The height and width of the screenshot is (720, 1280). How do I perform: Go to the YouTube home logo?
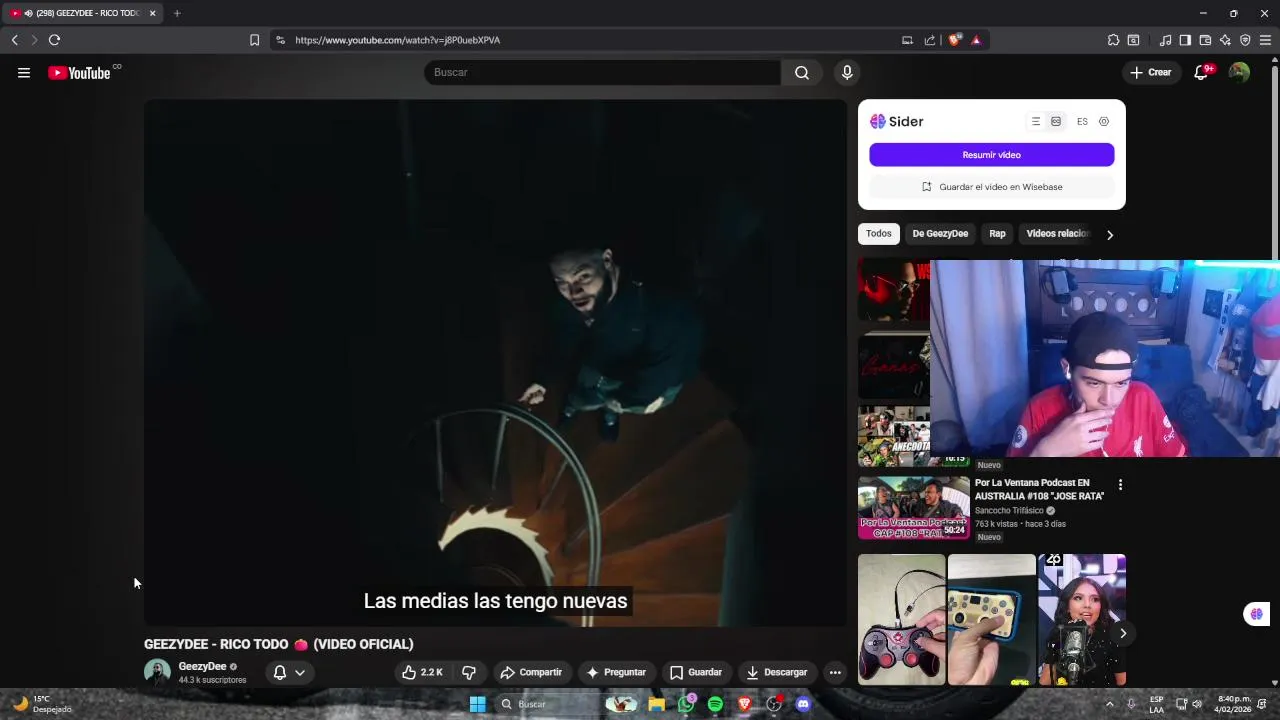coord(79,72)
